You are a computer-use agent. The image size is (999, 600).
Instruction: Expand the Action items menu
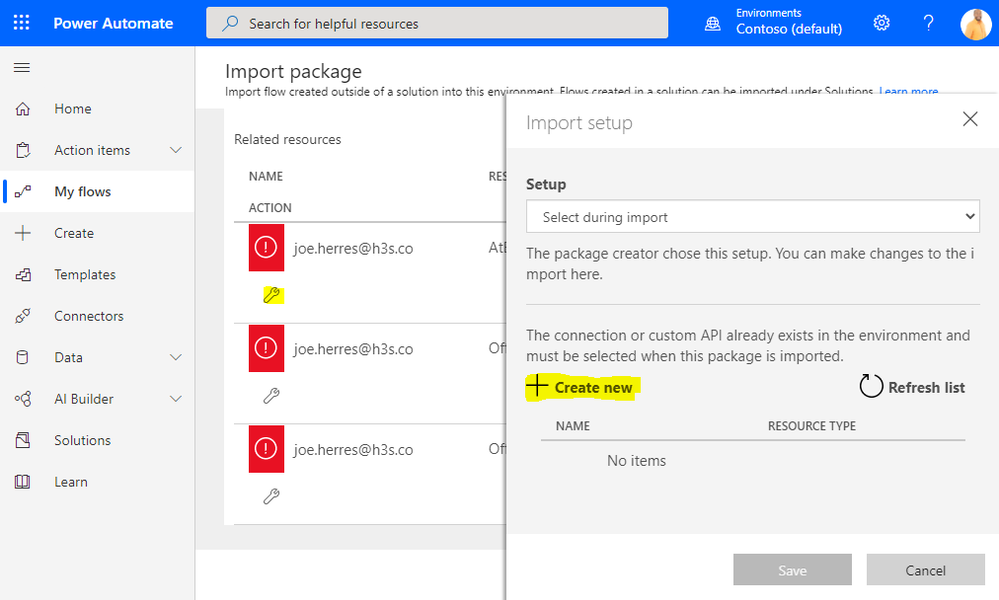pos(176,150)
